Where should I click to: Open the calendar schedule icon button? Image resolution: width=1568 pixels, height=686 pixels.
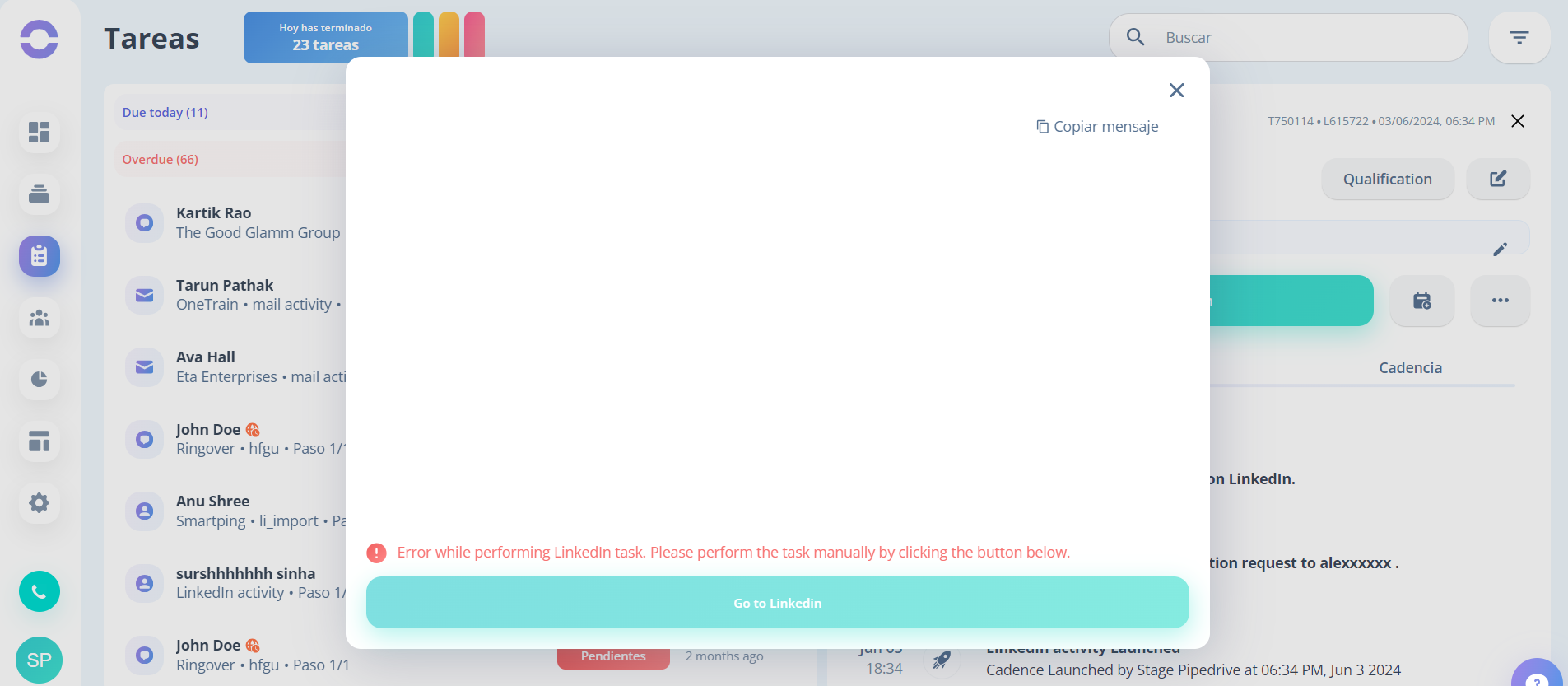tap(1422, 301)
